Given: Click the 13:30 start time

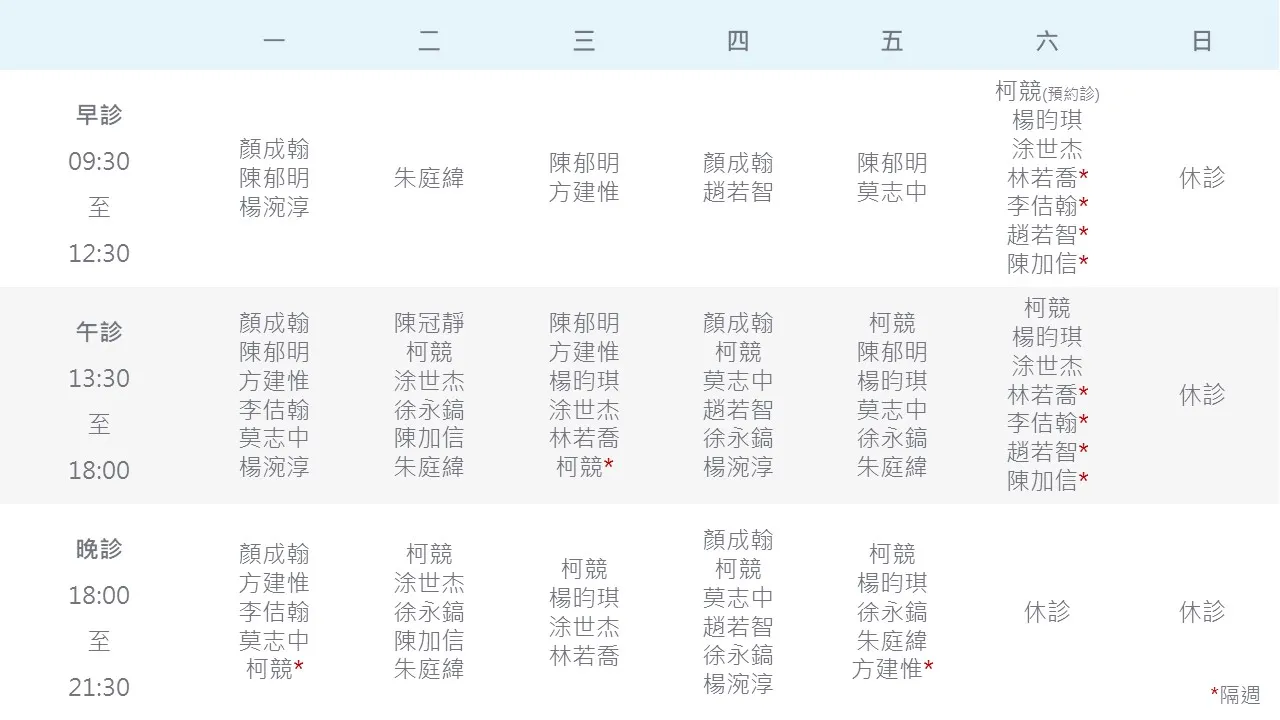Looking at the screenshot, I should pyautogui.click(x=99, y=378).
